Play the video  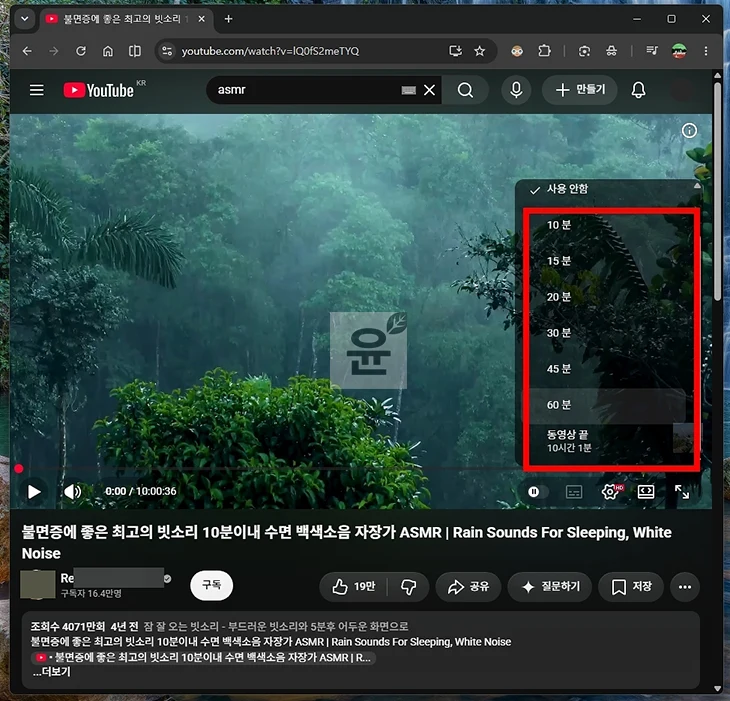click(34, 492)
